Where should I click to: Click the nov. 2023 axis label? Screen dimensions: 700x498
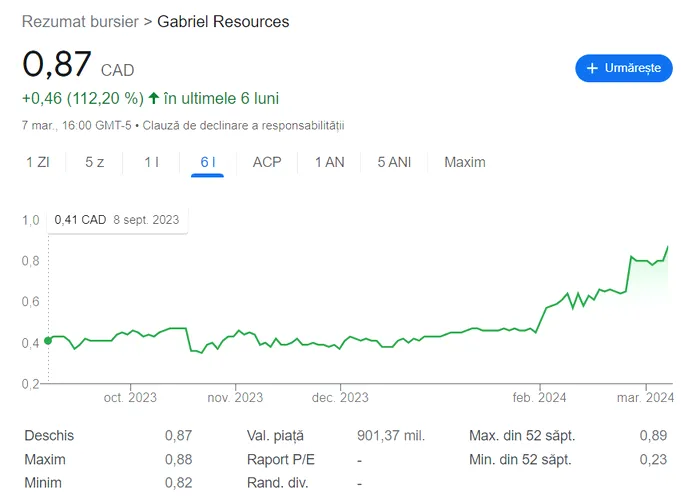click(x=235, y=397)
